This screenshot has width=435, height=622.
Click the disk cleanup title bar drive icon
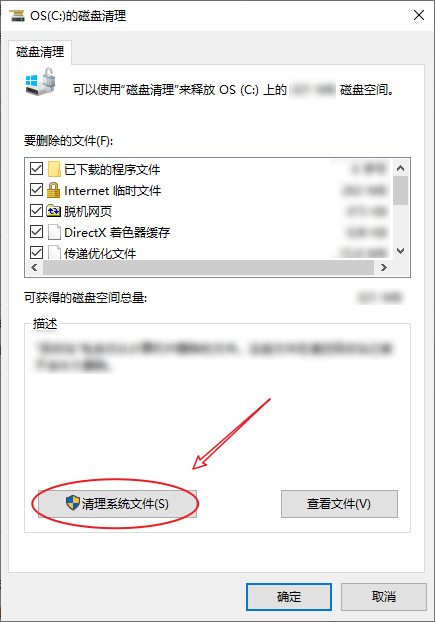(17, 16)
